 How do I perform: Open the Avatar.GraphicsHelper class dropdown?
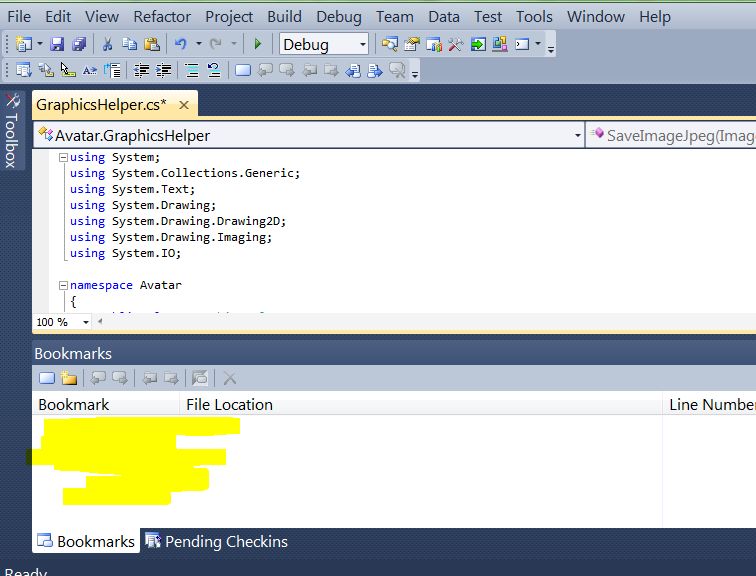[309, 135]
